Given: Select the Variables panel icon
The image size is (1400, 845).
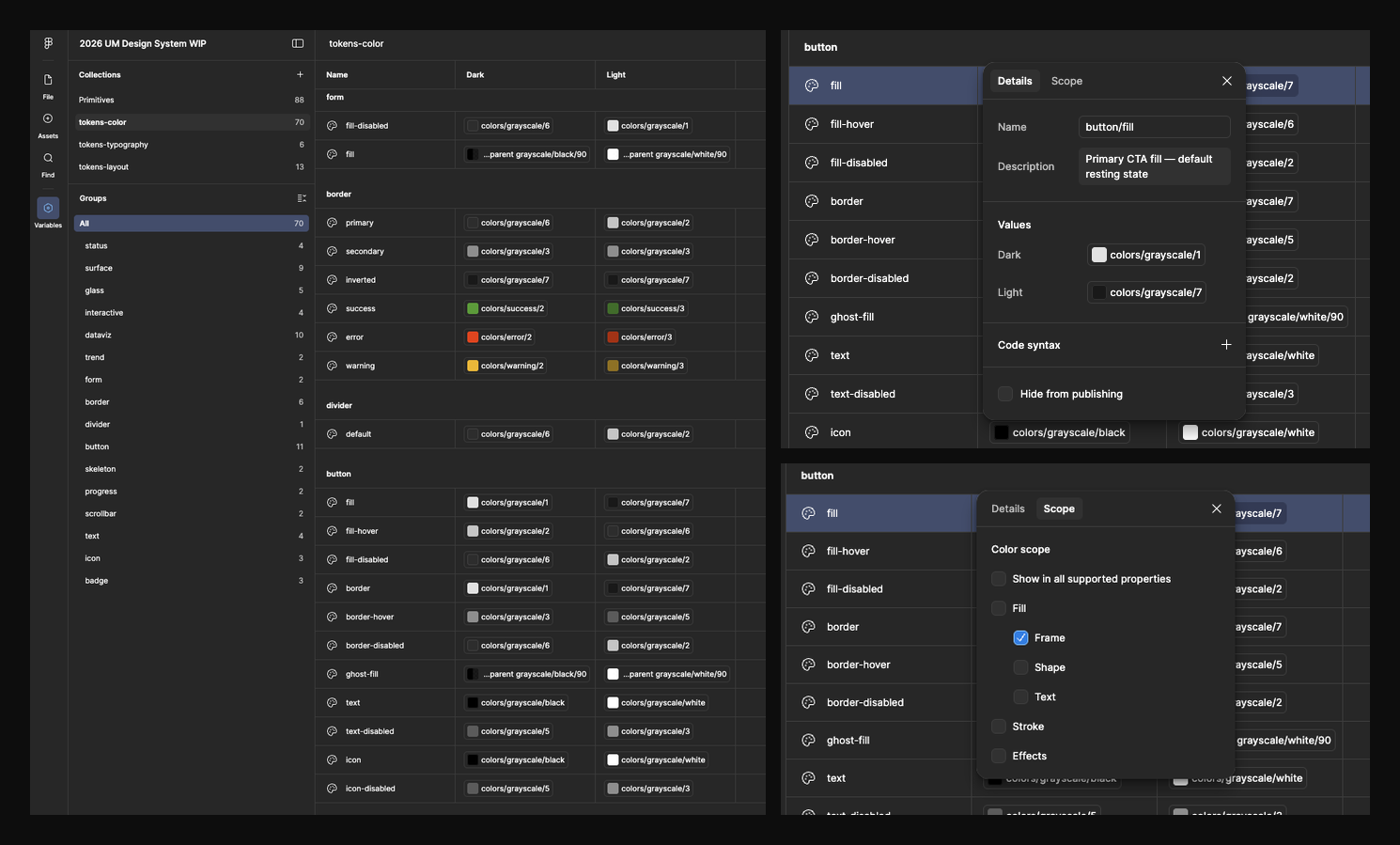Looking at the screenshot, I should click(48, 208).
